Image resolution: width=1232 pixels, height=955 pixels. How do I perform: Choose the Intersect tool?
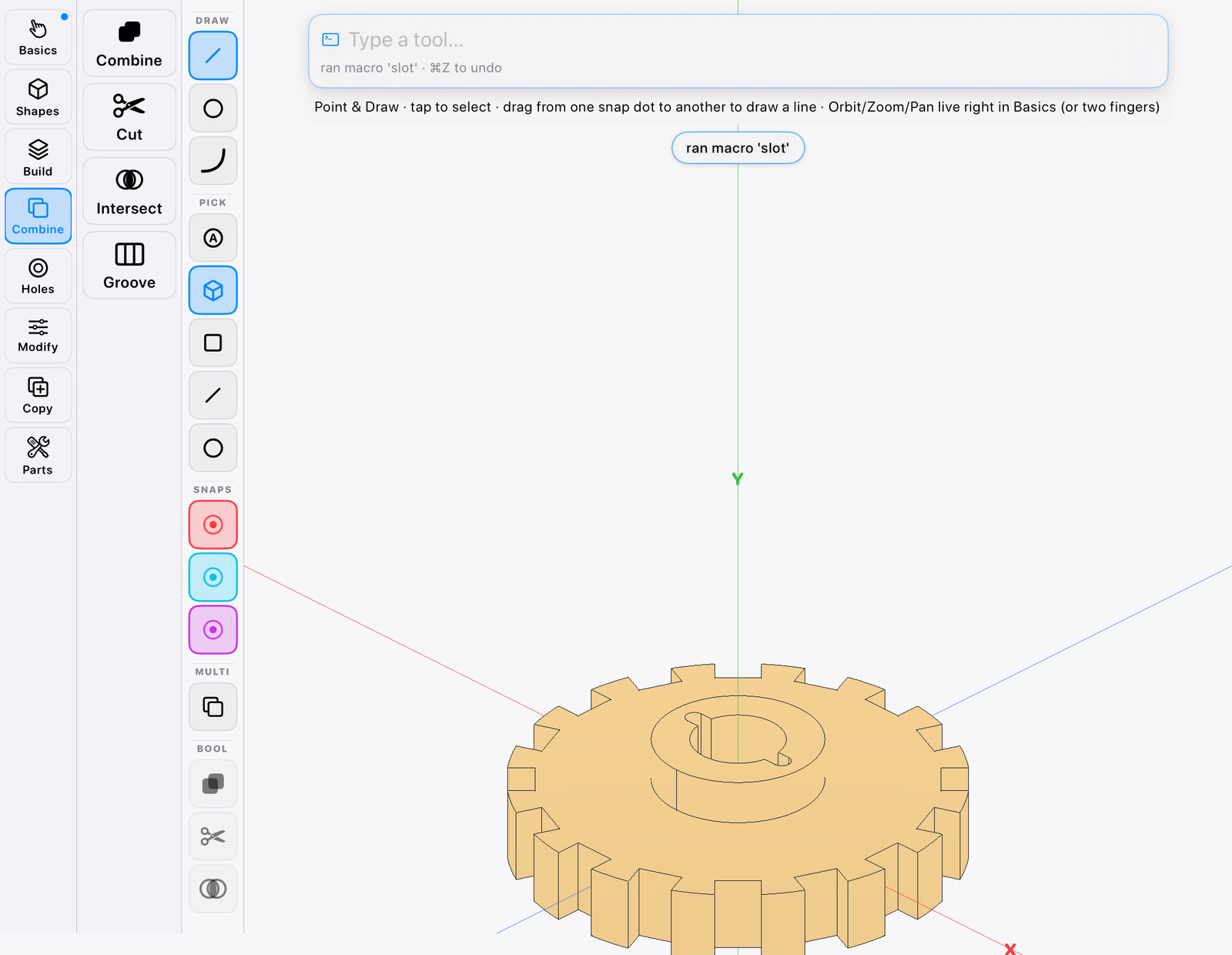129,191
